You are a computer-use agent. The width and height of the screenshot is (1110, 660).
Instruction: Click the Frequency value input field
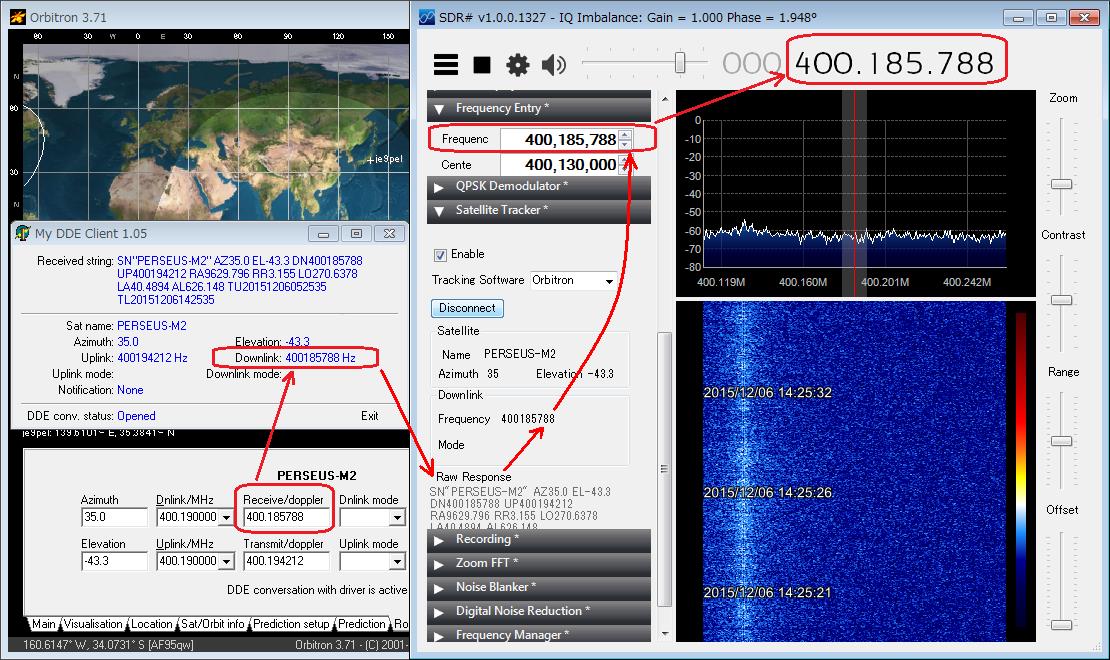tap(559, 140)
